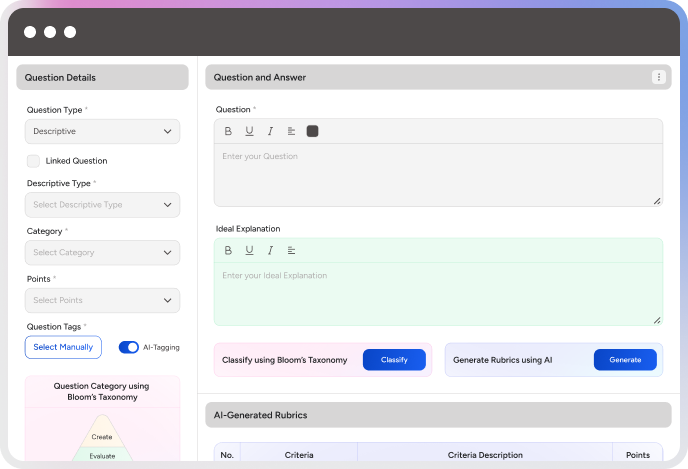Click alignment icon in Ideal Explanation toolbar
The width and height of the screenshot is (688, 469).
click(291, 250)
